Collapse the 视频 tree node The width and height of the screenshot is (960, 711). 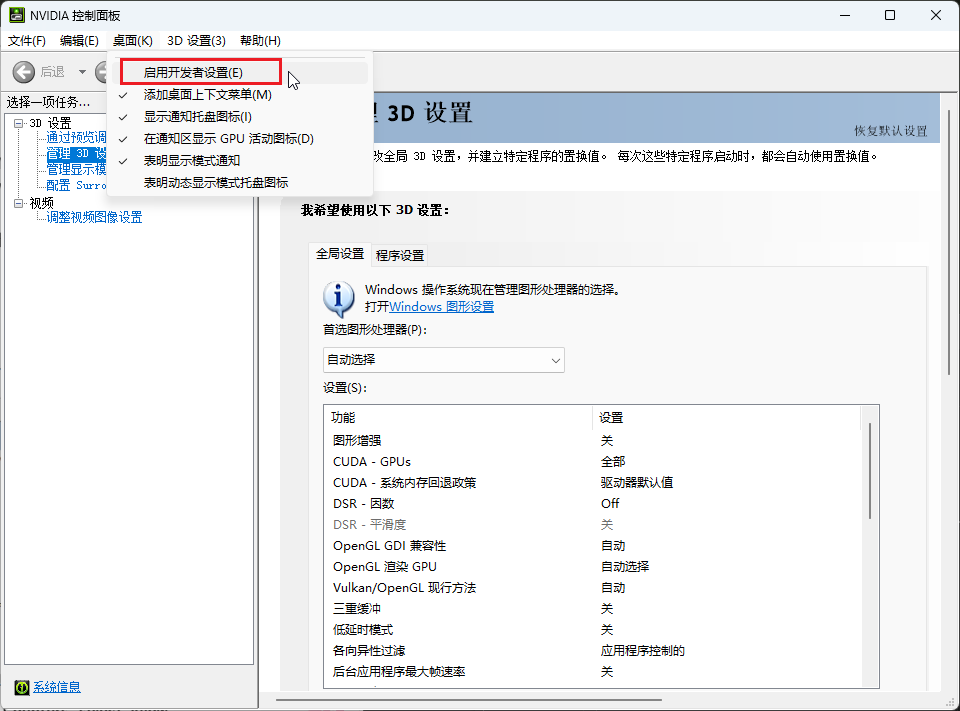pyautogui.click(x=18, y=203)
